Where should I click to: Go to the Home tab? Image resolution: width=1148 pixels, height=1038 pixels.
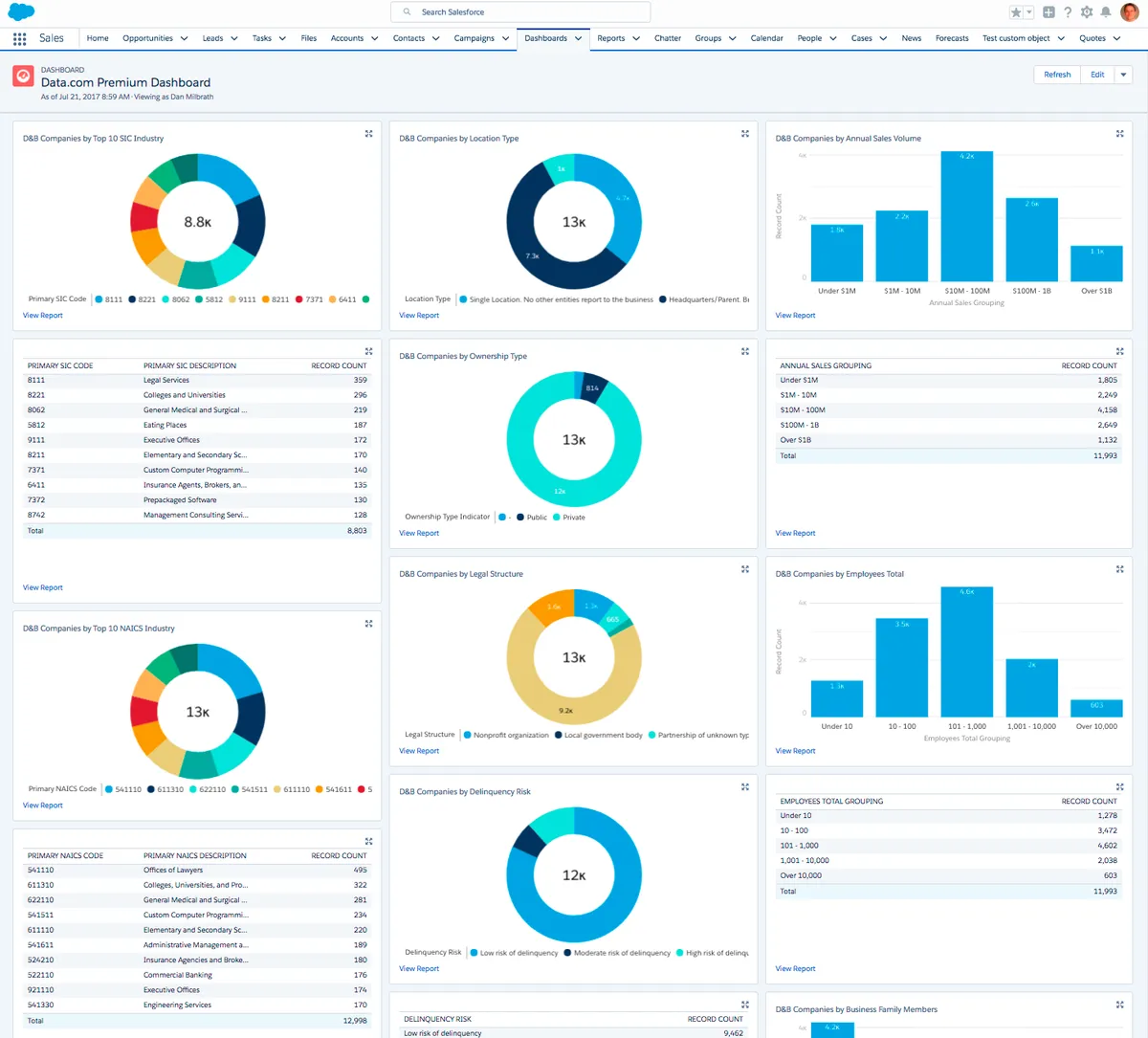[98, 38]
